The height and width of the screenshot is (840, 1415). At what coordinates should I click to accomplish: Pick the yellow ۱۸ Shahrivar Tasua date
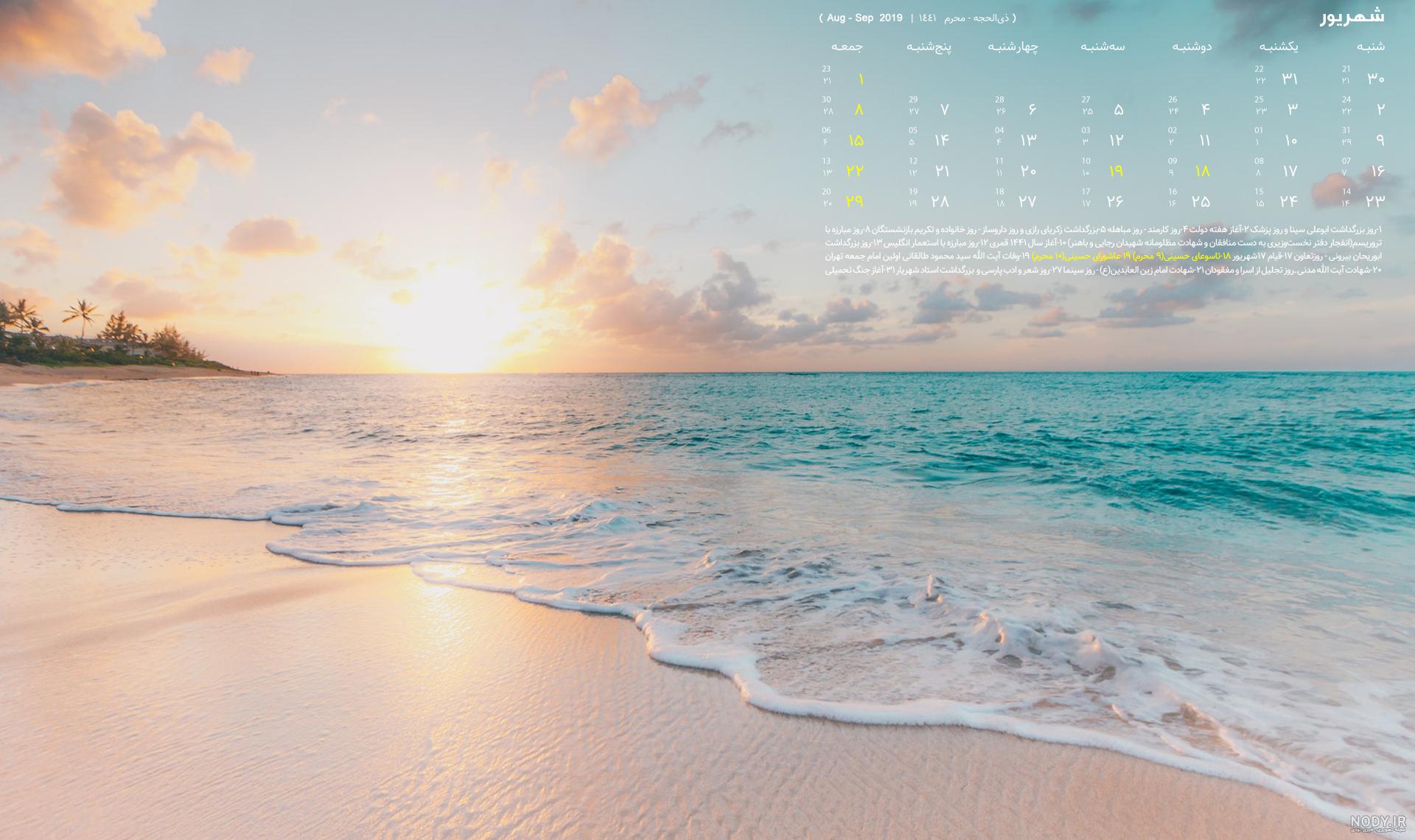[x=1202, y=171]
